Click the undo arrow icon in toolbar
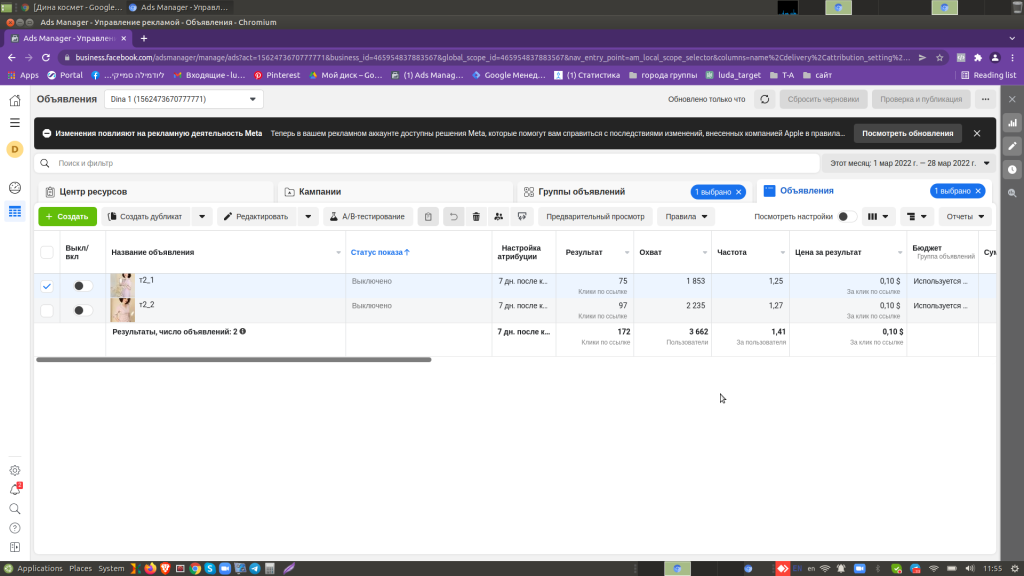 click(453, 216)
